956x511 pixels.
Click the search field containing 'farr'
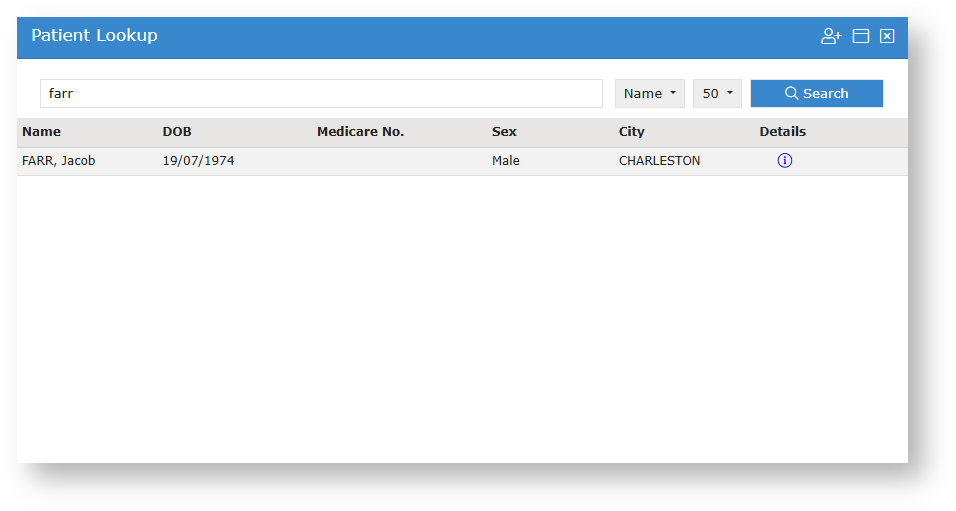(320, 93)
